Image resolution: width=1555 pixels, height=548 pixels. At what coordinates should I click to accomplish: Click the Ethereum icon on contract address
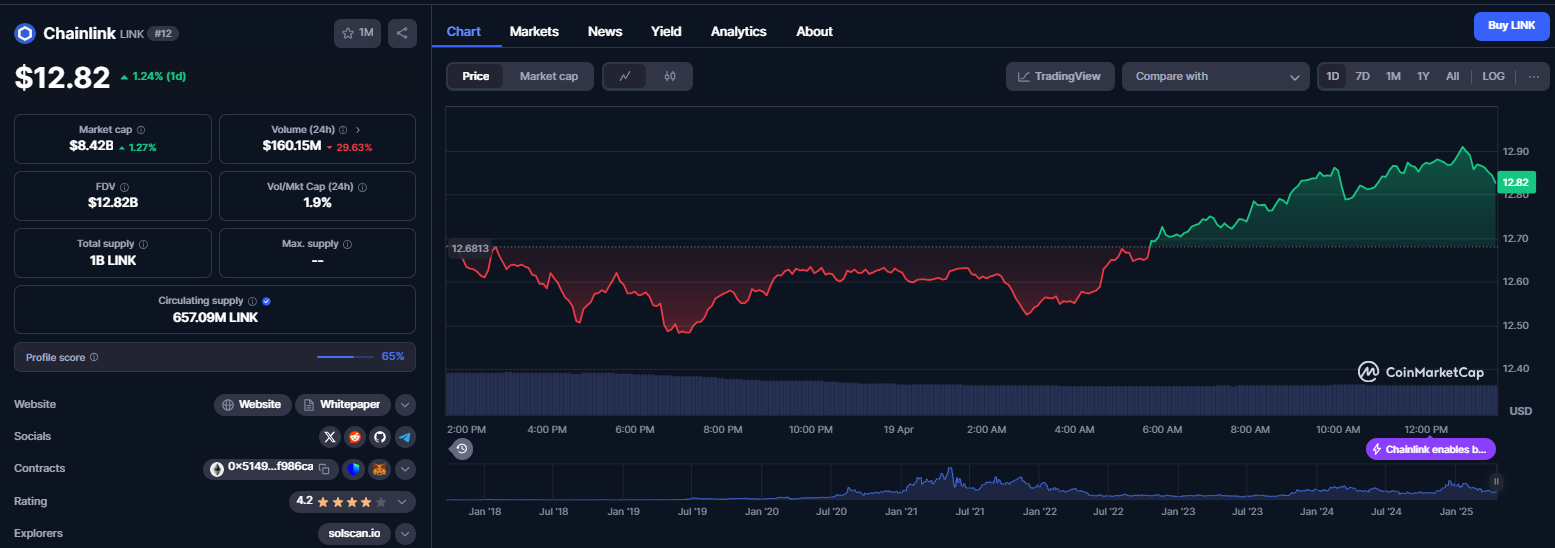(x=217, y=469)
